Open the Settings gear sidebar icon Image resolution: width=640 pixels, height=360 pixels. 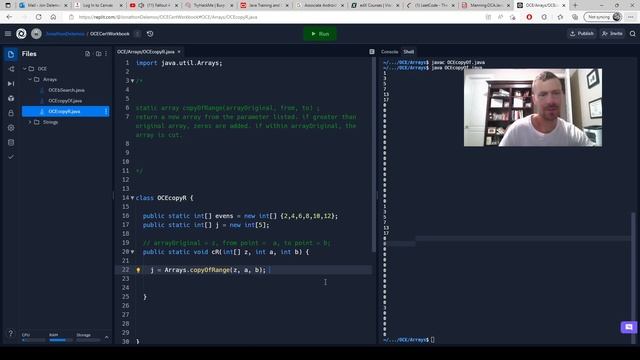[11, 128]
